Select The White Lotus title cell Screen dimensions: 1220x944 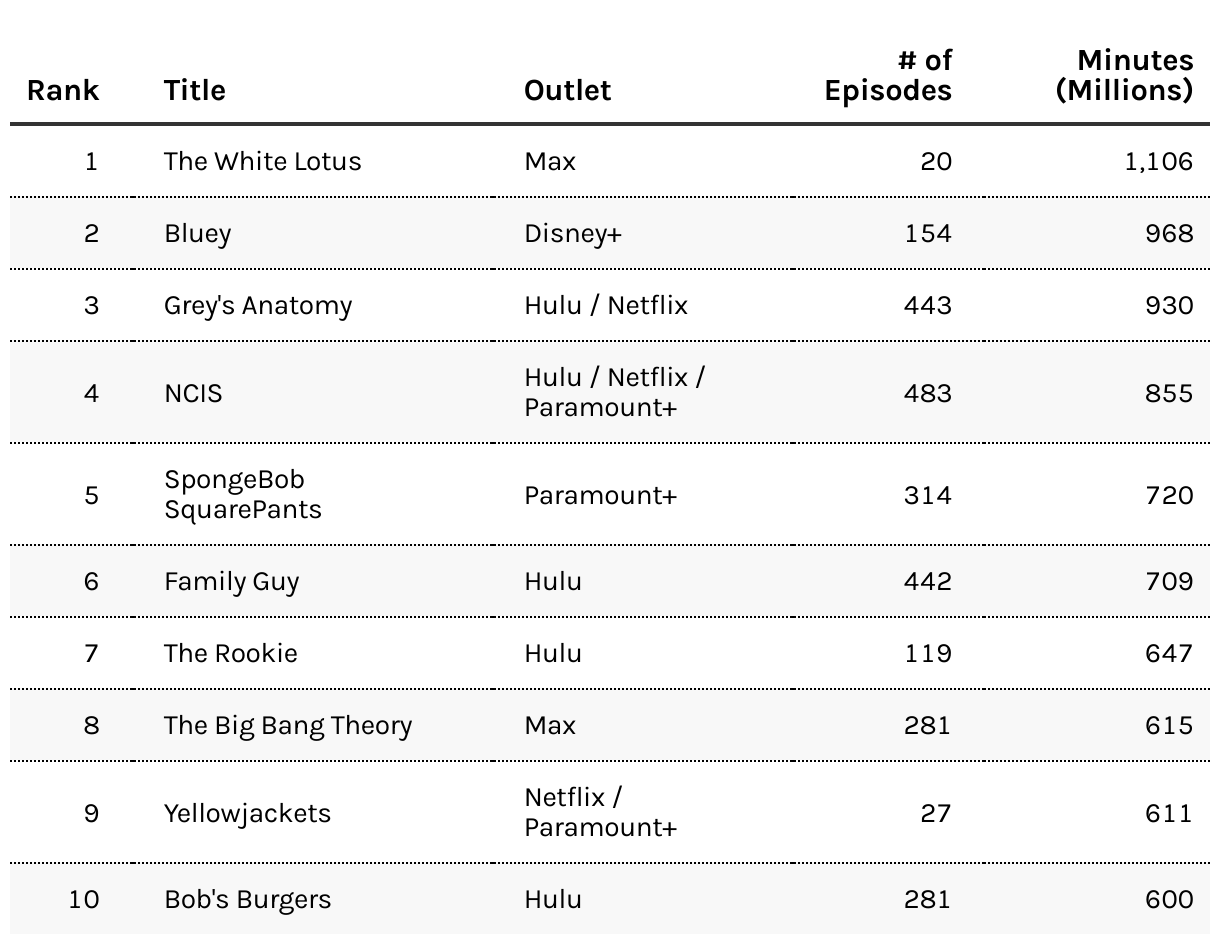coord(263,161)
